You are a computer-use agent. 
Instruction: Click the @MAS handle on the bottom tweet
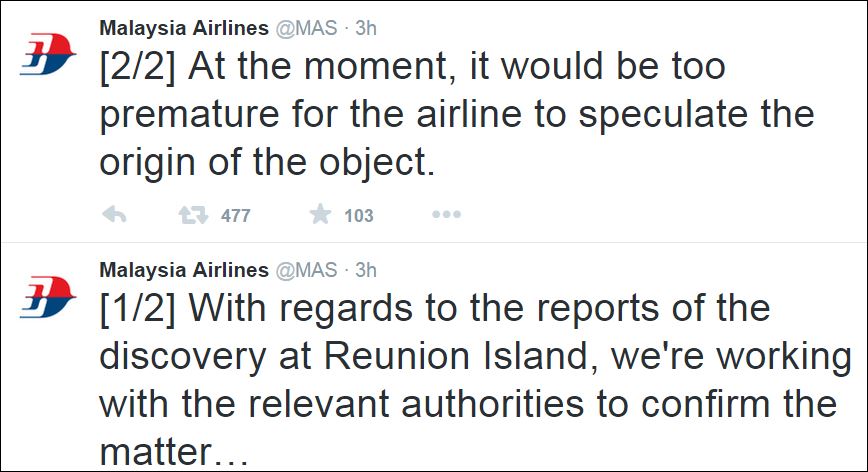click(x=306, y=270)
